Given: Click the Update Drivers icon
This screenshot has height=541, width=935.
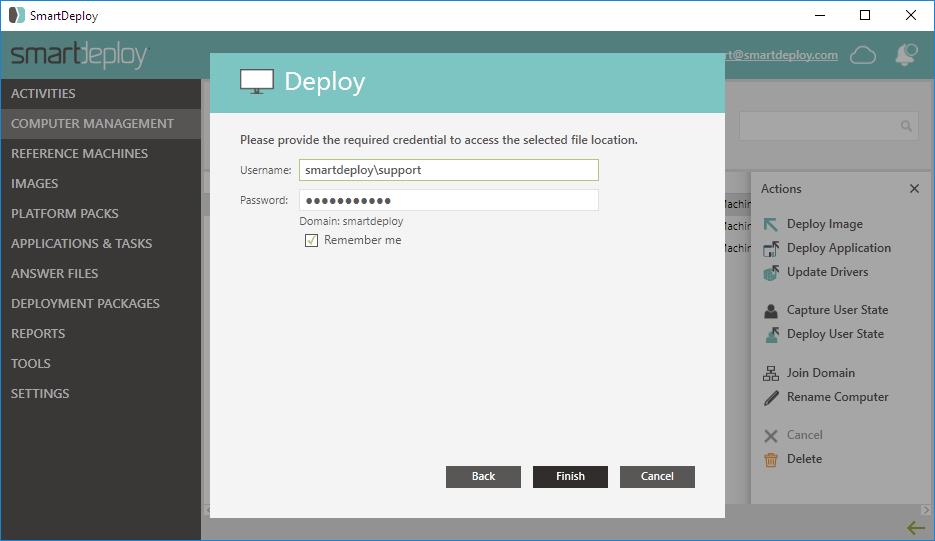Looking at the screenshot, I should click(770, 273).
